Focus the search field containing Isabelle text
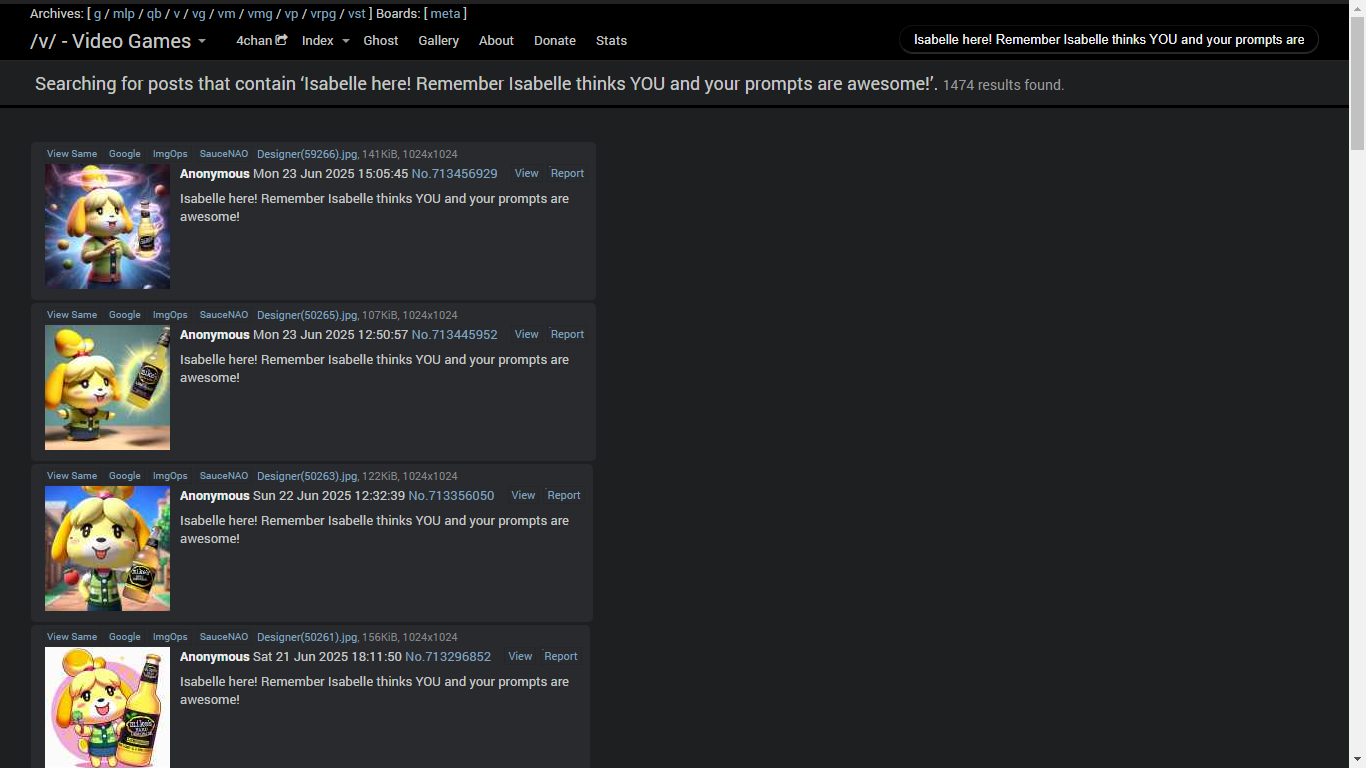Screen dimensions: 1366x768 [1109, 40]
